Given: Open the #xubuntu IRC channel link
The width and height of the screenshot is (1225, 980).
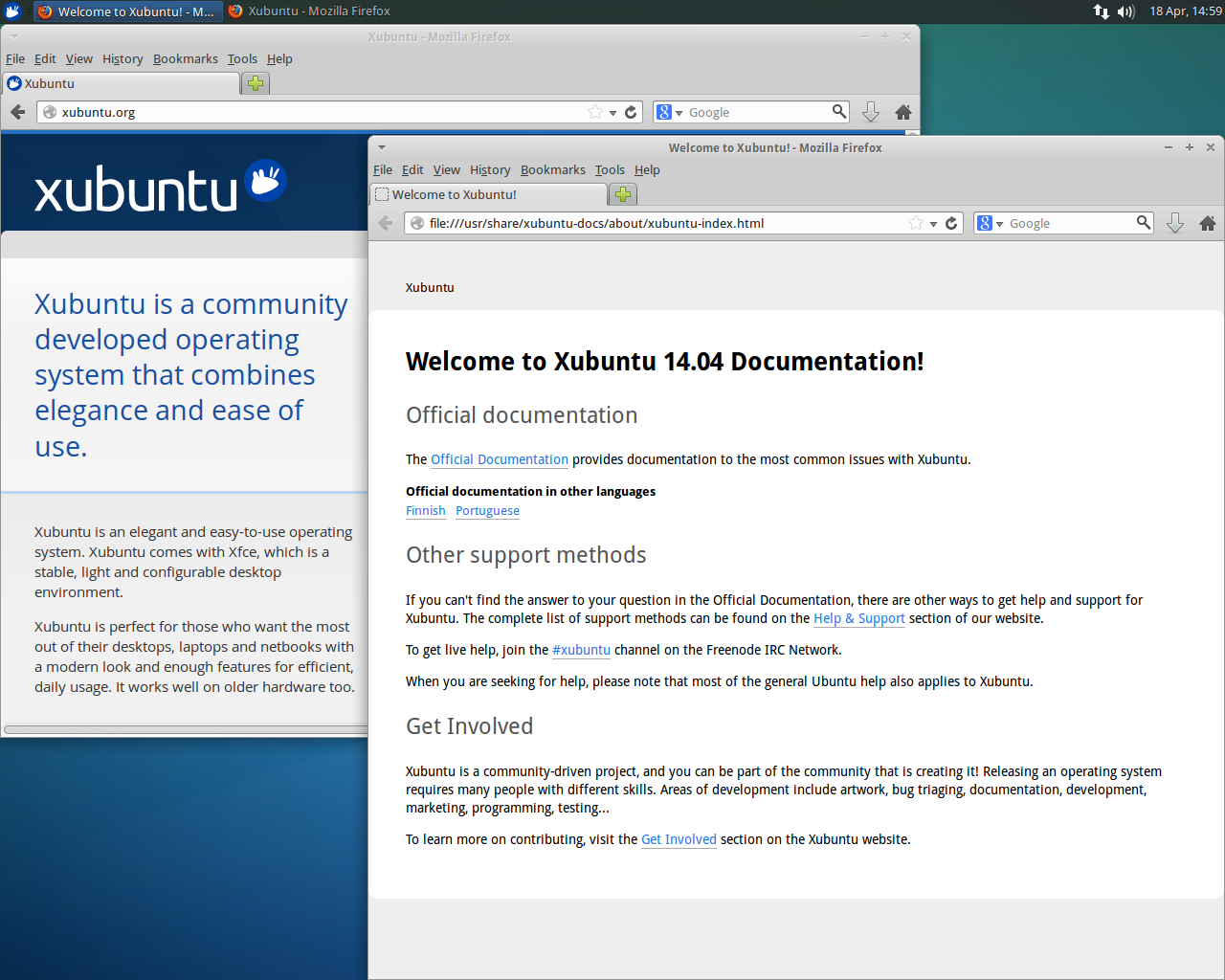Looking at the screenshot, I should (581, 650).
